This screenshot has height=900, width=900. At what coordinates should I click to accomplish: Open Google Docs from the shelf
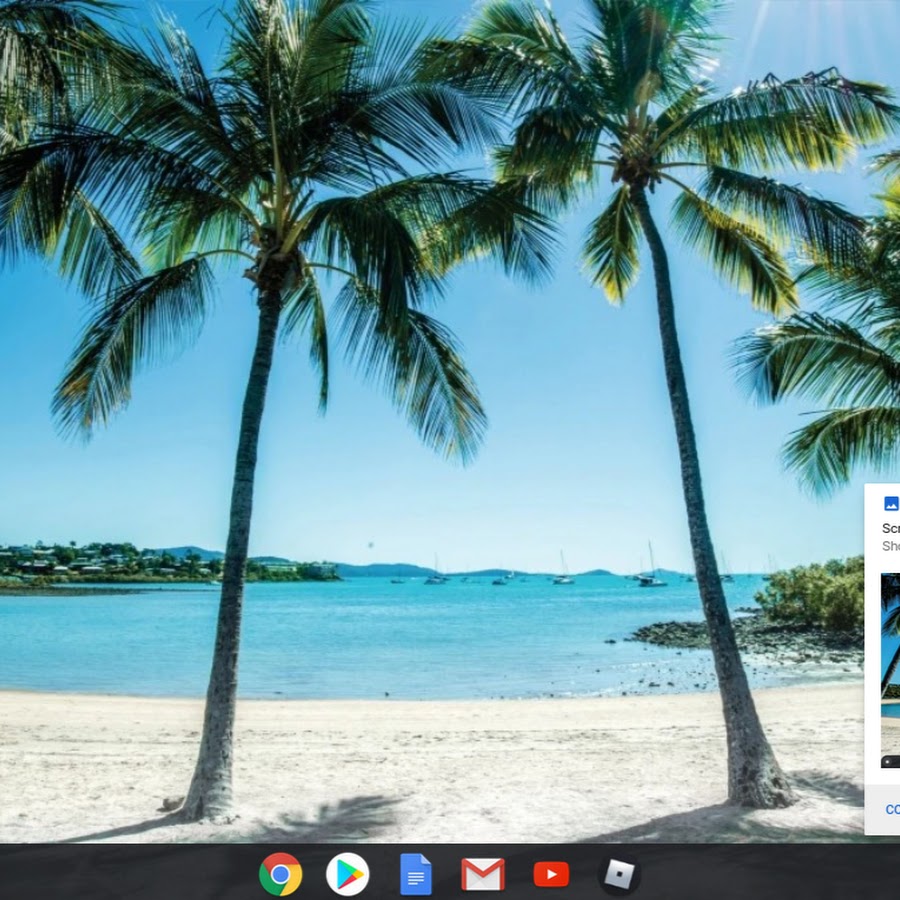(415, 875)
